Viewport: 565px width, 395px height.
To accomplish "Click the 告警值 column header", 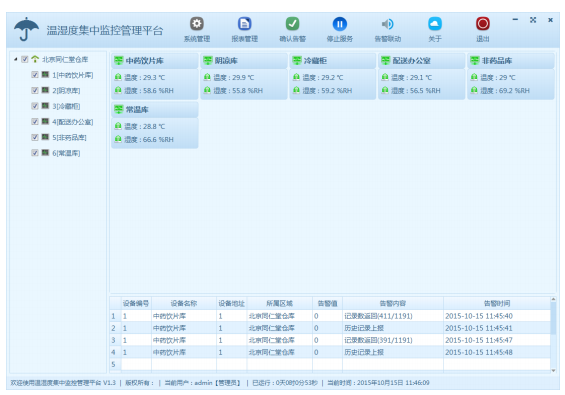I will point(328,303).
